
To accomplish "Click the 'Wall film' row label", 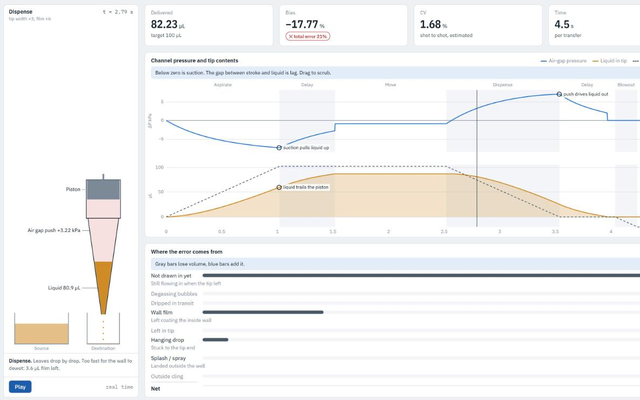I will (x=162, y=313).
